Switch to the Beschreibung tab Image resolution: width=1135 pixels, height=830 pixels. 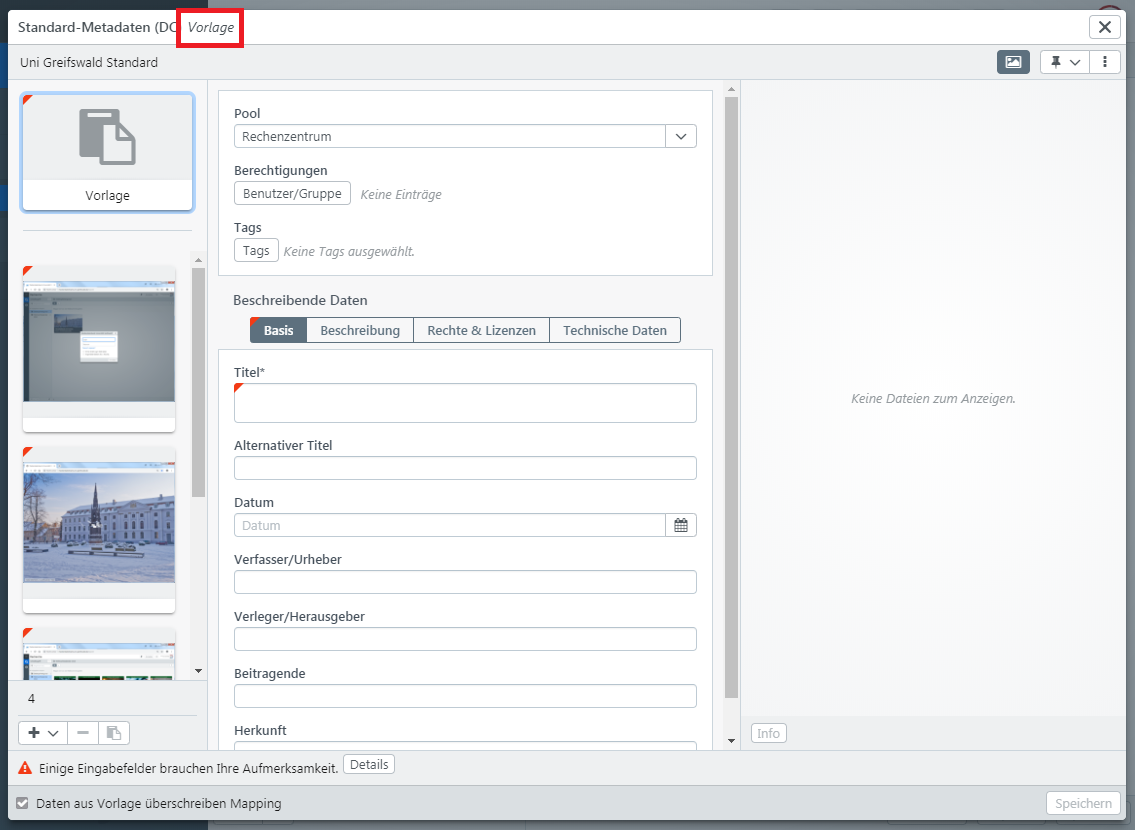[360, 330]
